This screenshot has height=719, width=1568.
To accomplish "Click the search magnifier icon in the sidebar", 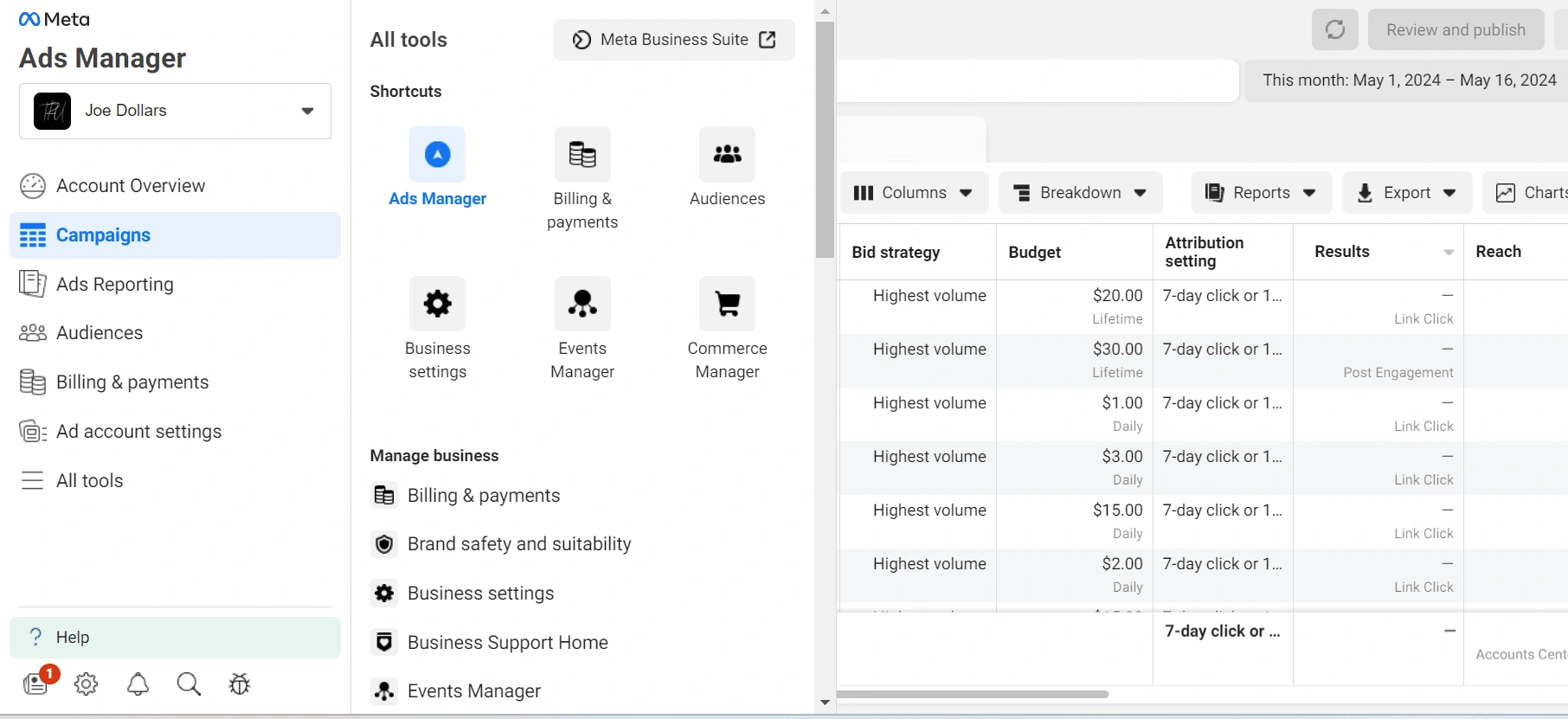I will (189, 684).
